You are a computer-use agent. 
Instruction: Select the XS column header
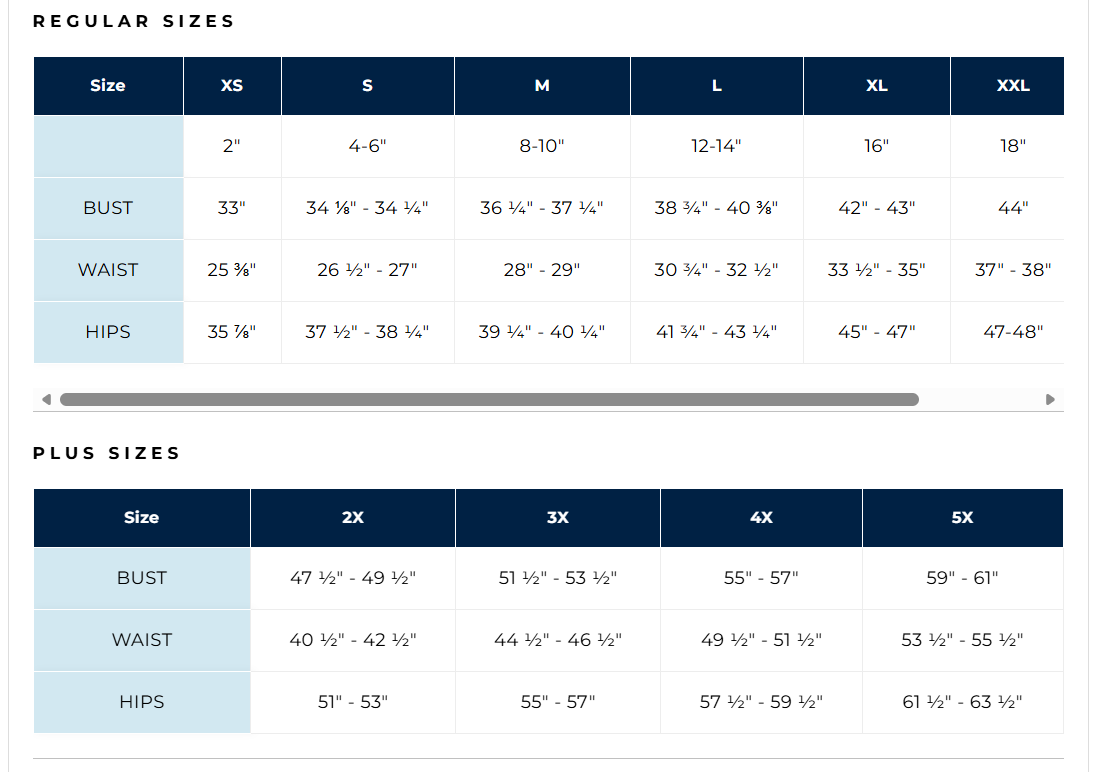click(x=232, y=86)
